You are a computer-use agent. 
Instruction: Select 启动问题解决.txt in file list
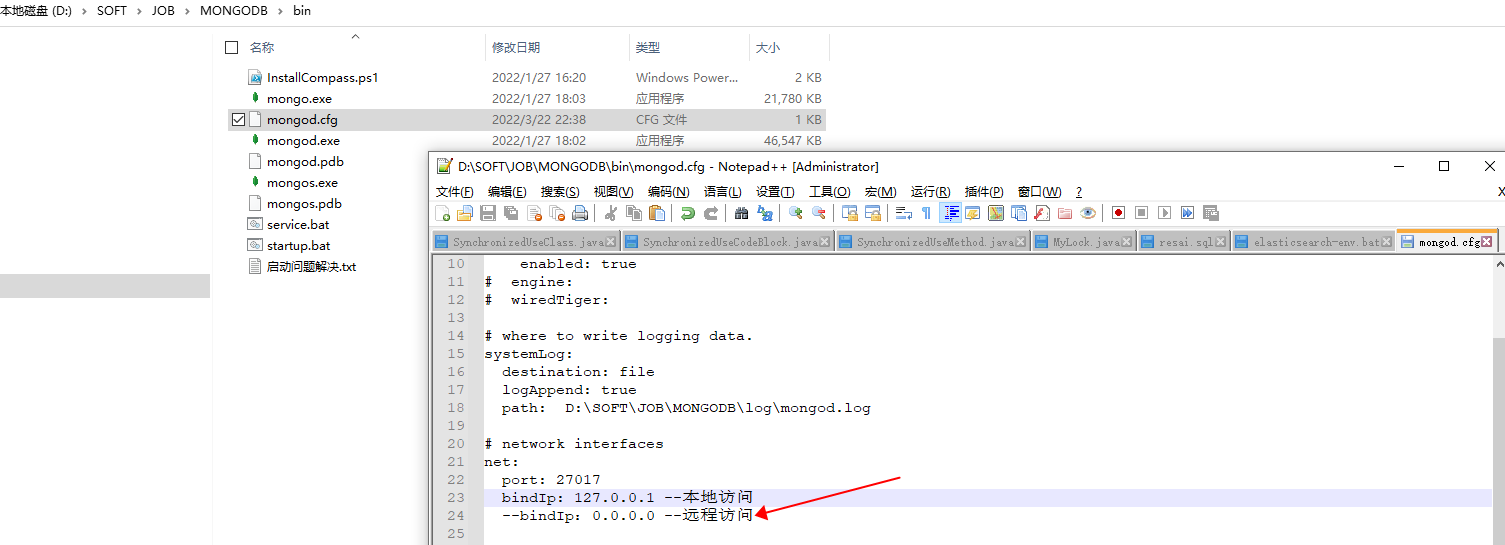pos(311,267)
